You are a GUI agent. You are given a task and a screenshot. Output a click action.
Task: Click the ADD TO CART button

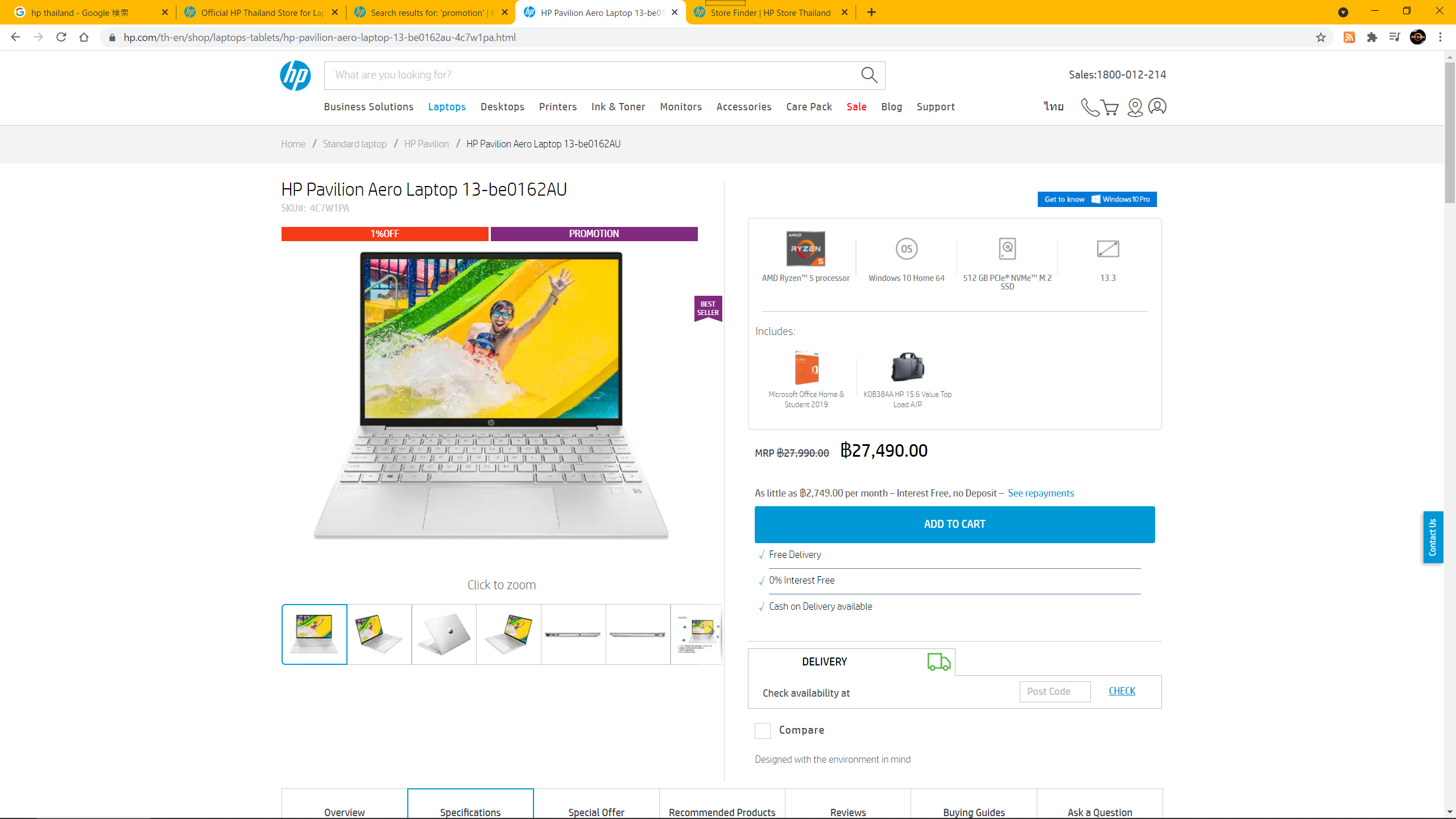(x=954, y=524)
